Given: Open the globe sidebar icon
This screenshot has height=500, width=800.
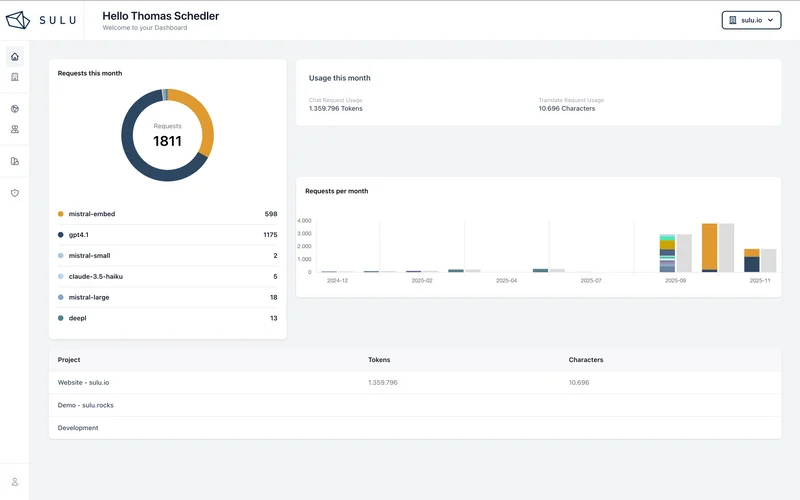Looking at the screenshot, I should 15,109.
